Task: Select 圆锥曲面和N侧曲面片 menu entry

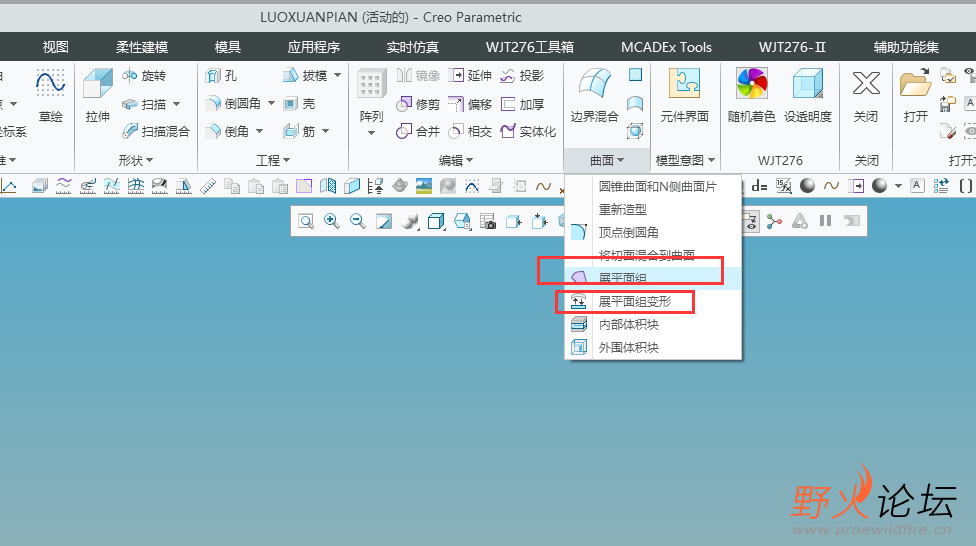Action: pyautogui.click(x=654, y=186)
